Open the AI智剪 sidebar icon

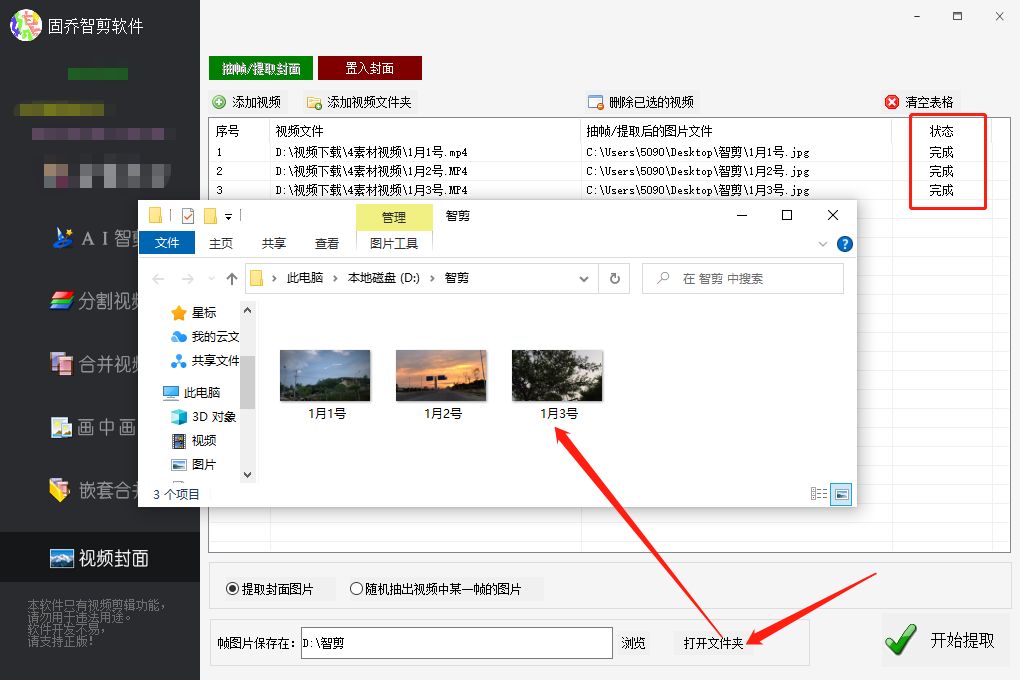63,238
